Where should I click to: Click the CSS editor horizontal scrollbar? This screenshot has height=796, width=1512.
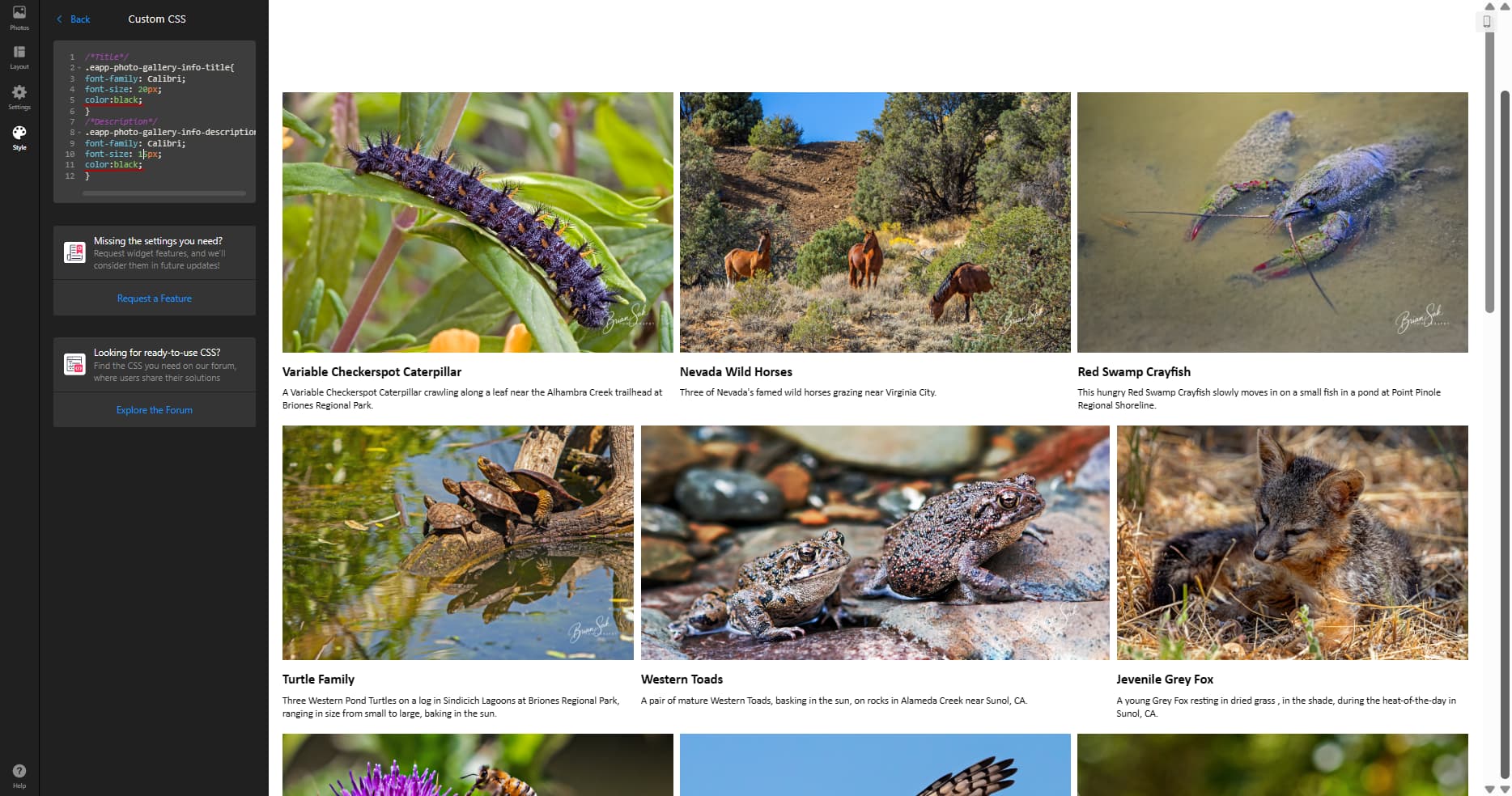pyautogui.click(x=164, y=193)
